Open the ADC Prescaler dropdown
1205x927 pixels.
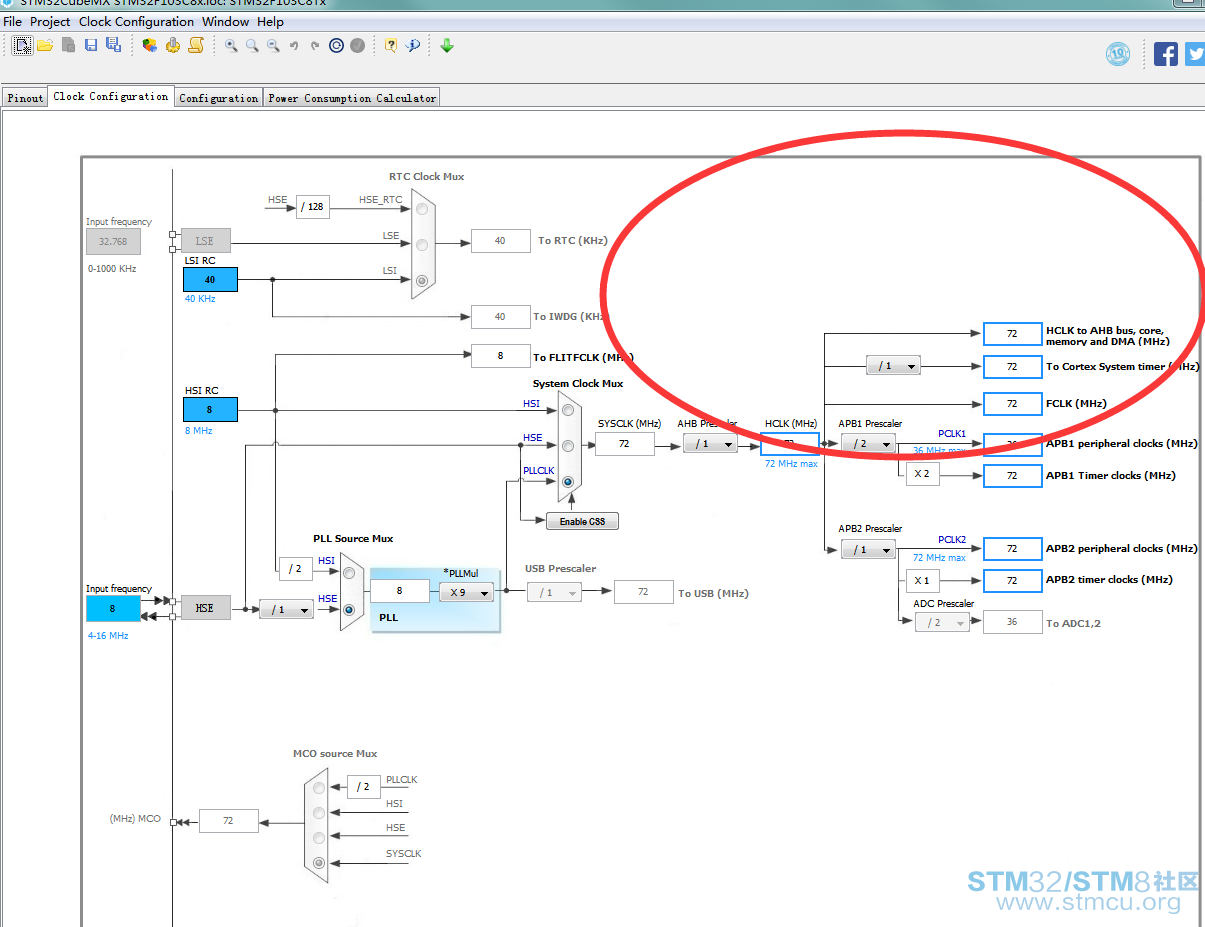pyautogui.click(x=942, y=622)
